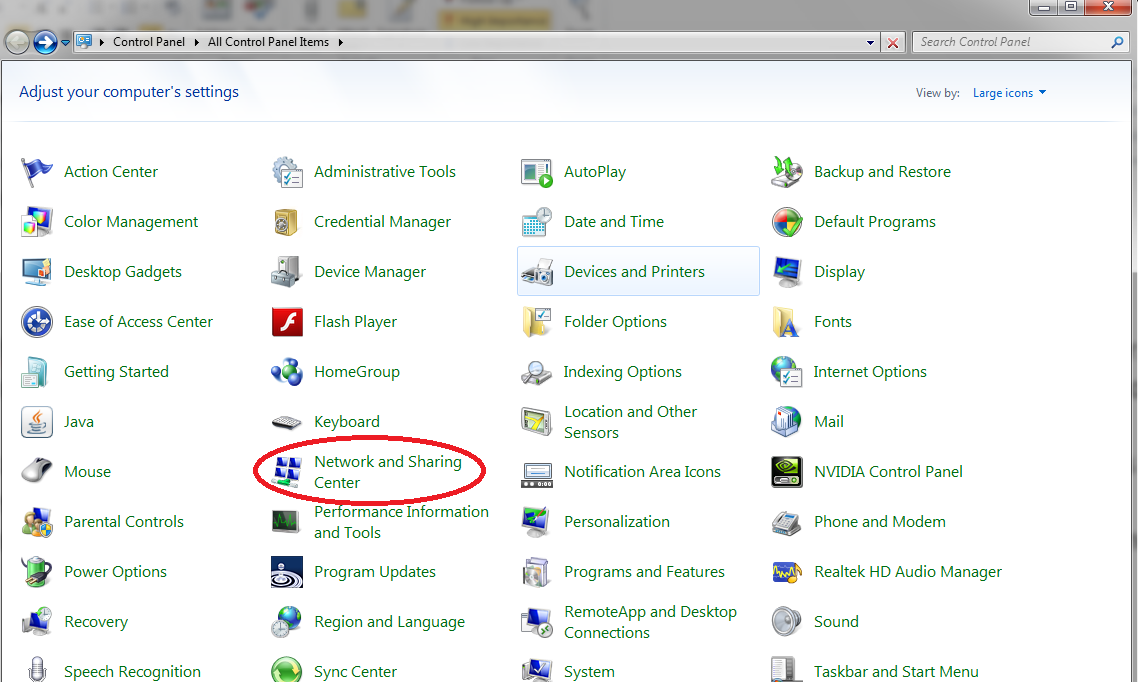Click inside the Search Control Panel box
The height and width of the screenshot is (682, 1138).
[1010, 42]
